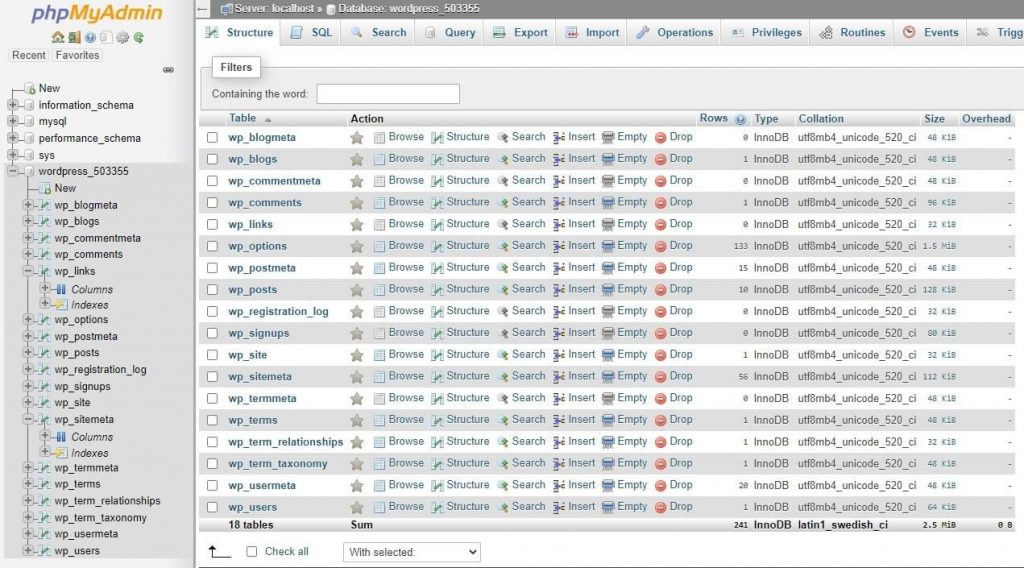Image resolution: width=1024 pixels, height=568 pixels.
Task: Tick the wp_posts table checkbox
Action: point(212,289)
